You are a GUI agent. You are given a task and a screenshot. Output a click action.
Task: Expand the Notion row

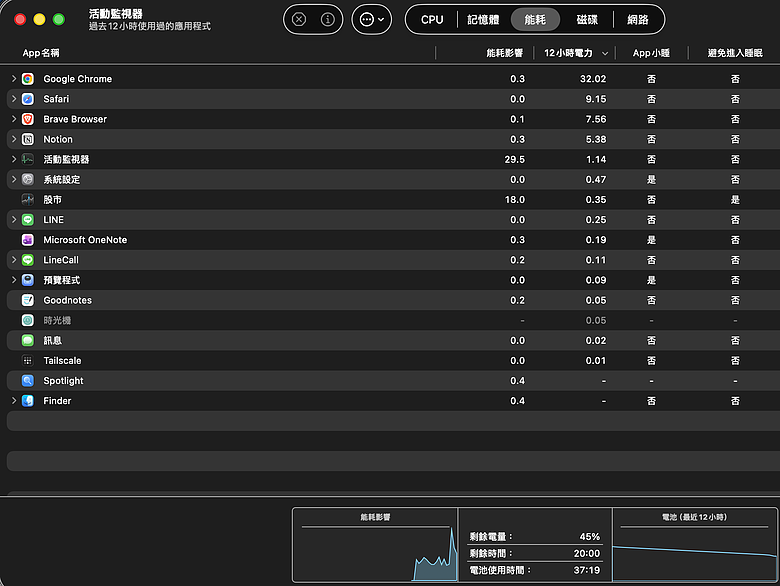point(14,139)
